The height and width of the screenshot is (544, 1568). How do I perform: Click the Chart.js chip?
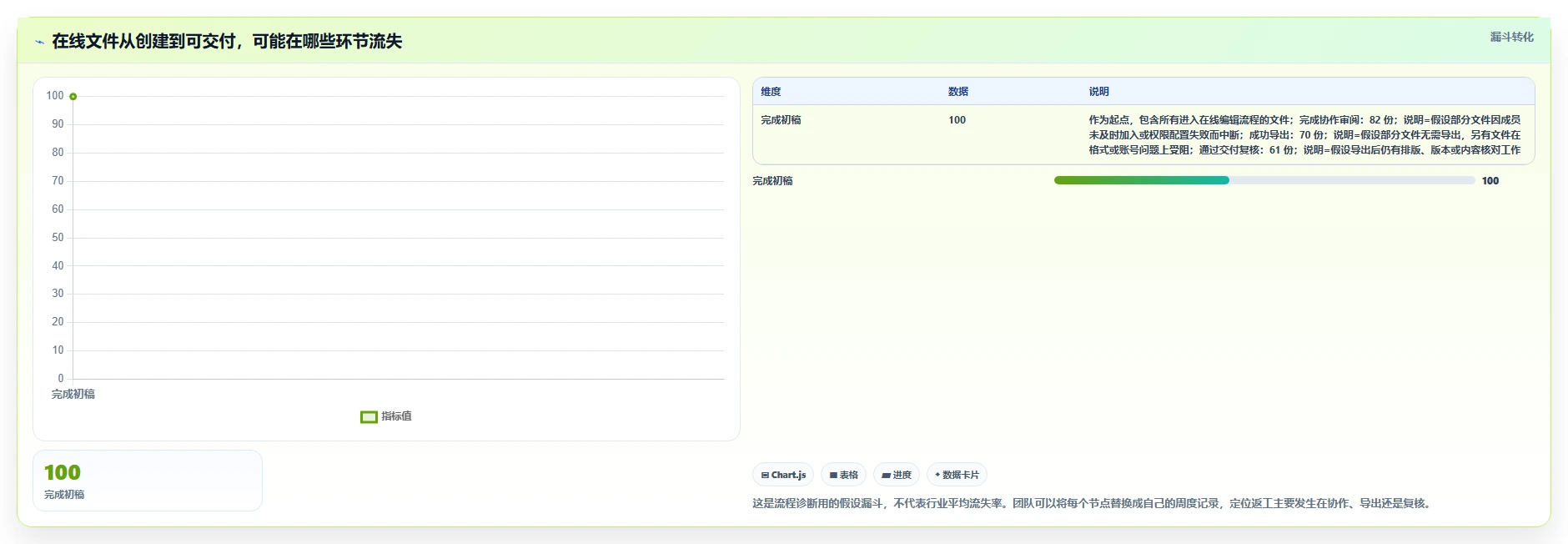click(x=783, y=475)
